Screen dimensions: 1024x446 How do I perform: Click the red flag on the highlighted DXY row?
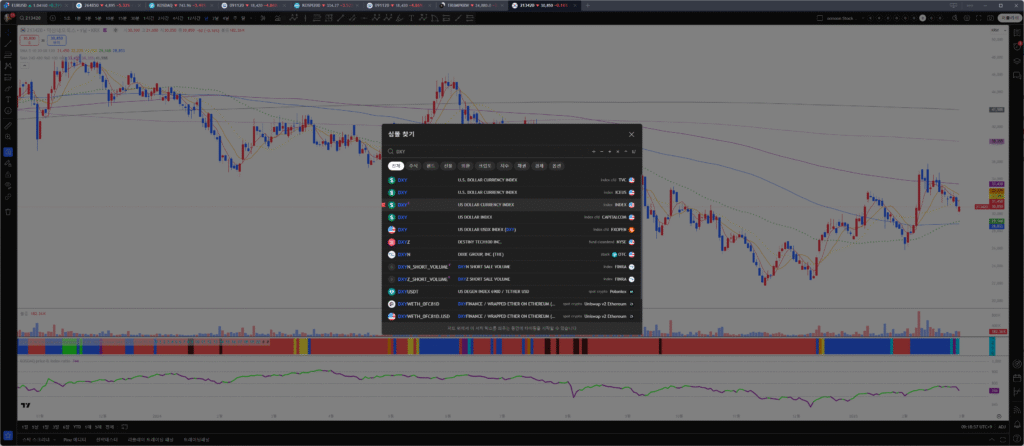click(x=383, y=204)
